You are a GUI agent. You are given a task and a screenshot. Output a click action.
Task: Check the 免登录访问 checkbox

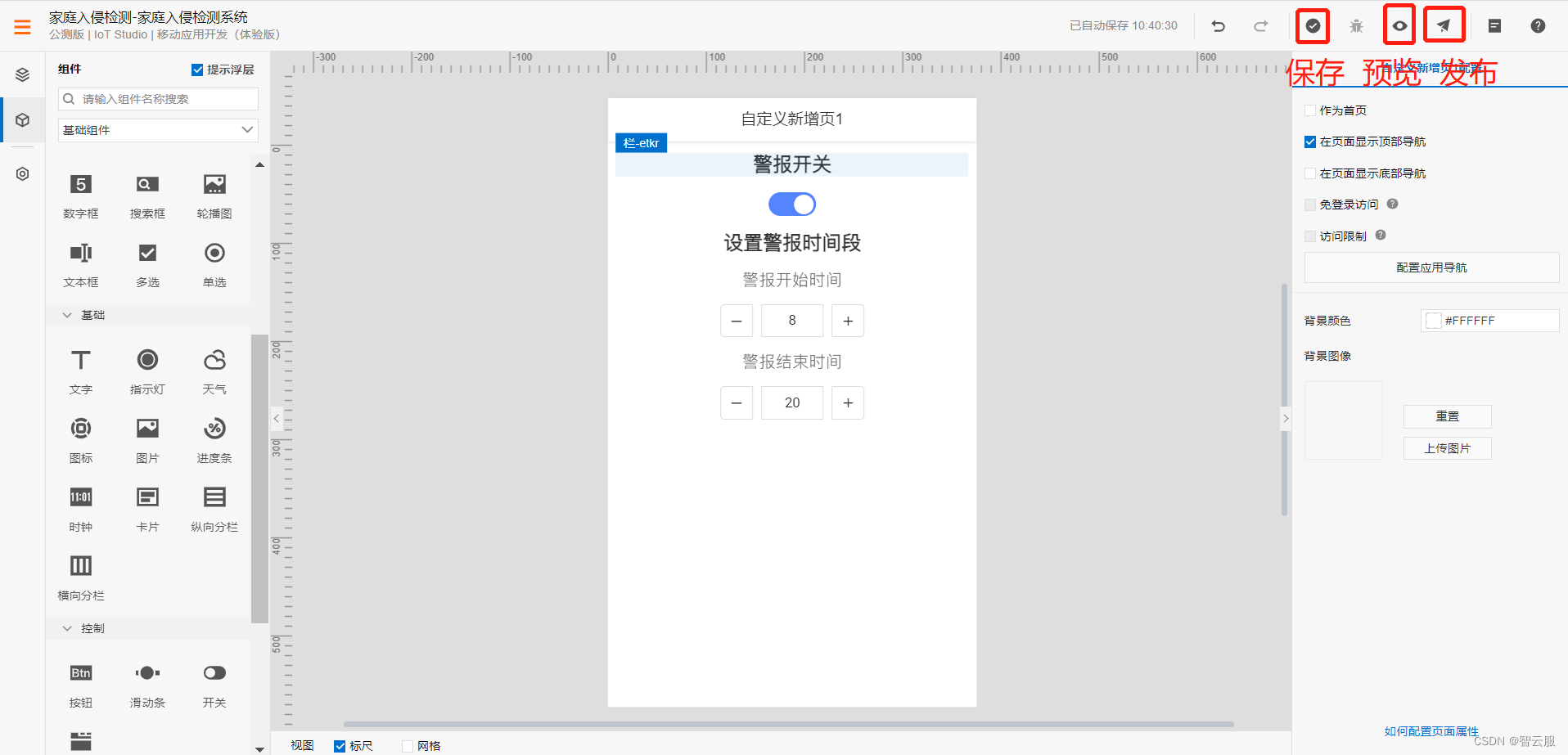(x=1310, y=204)
